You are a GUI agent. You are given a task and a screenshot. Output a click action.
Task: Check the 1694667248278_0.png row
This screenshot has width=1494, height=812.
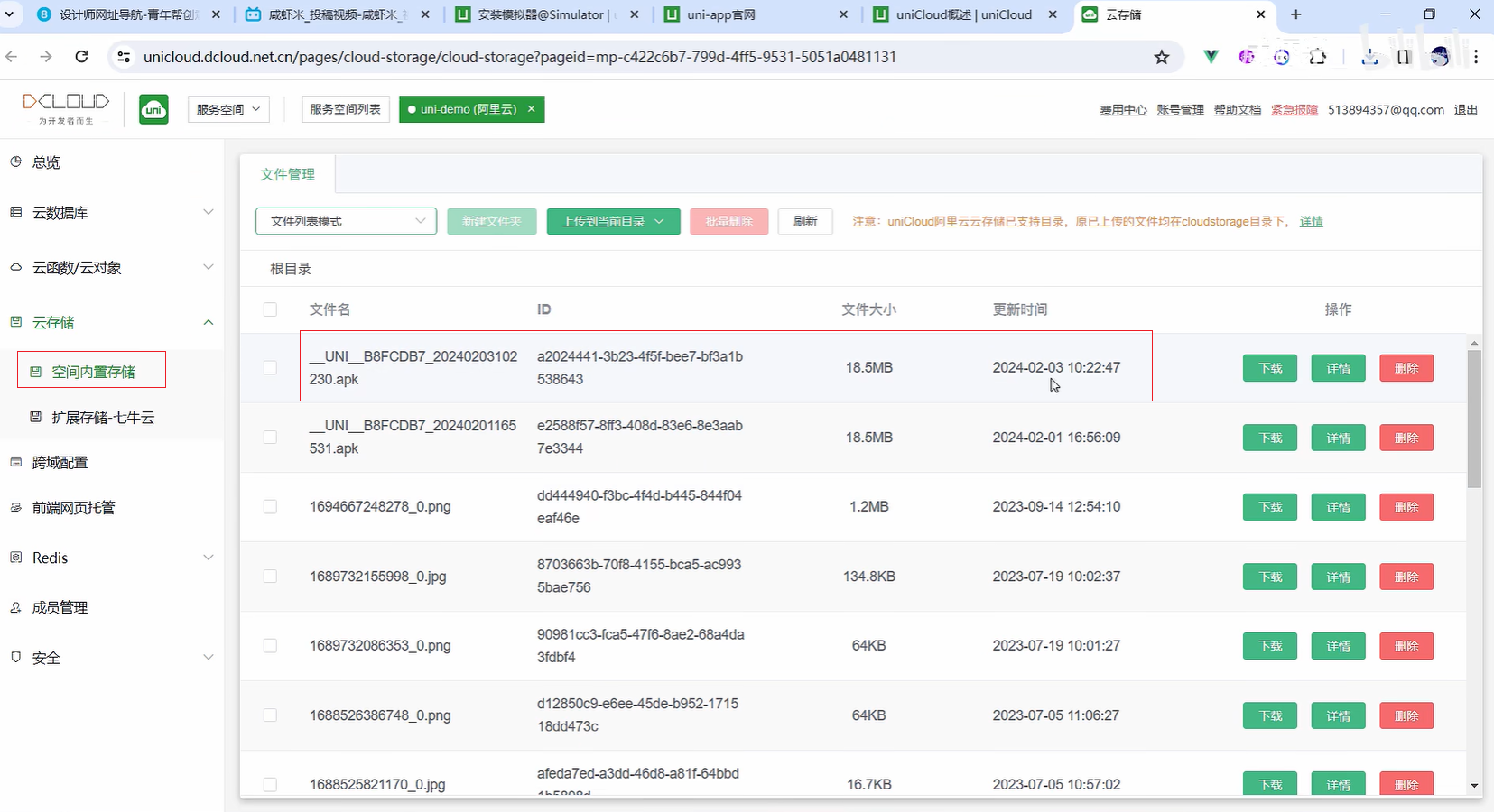270,507
